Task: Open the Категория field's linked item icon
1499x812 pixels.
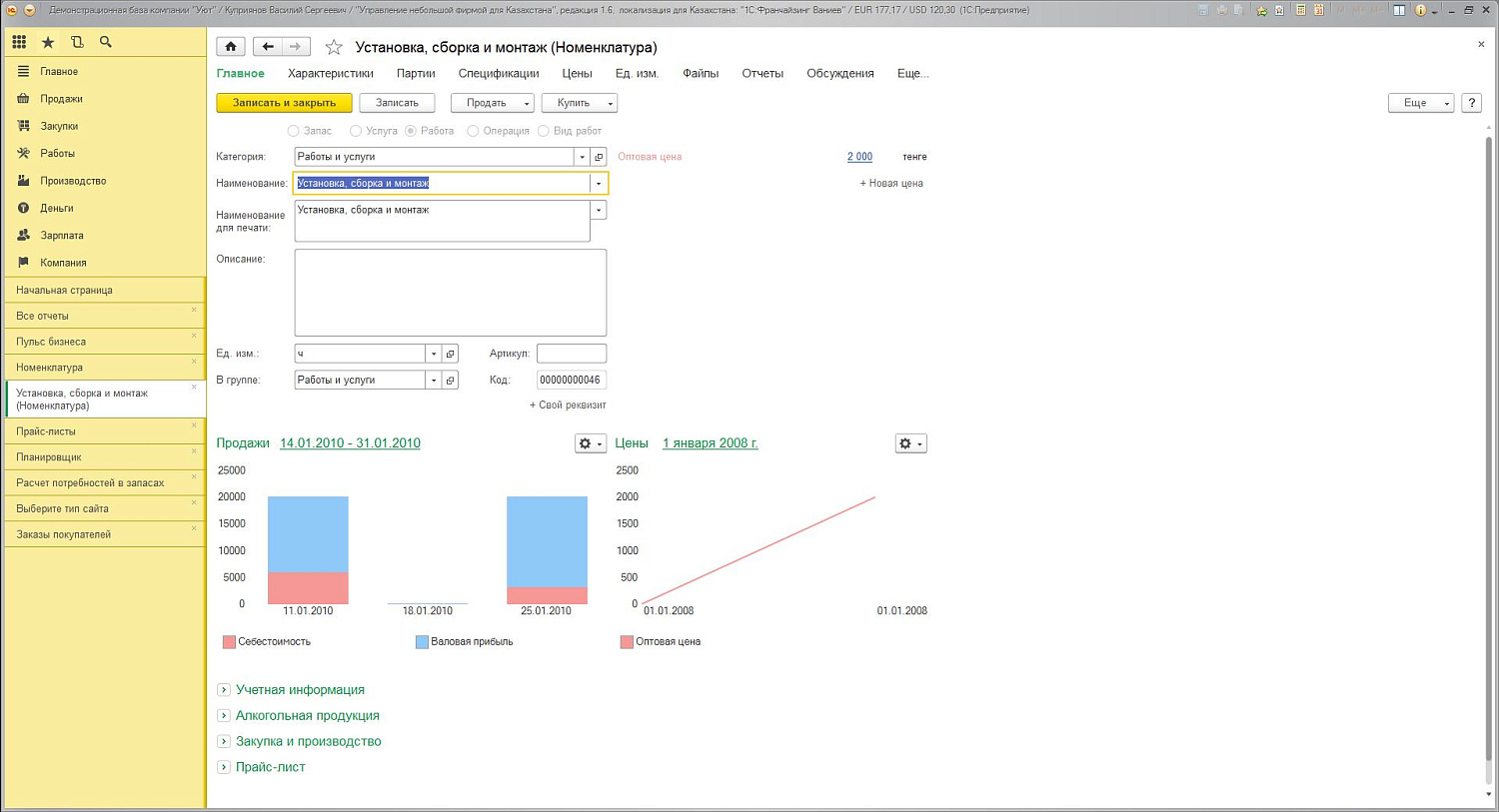Action: (x=599, y=157)
